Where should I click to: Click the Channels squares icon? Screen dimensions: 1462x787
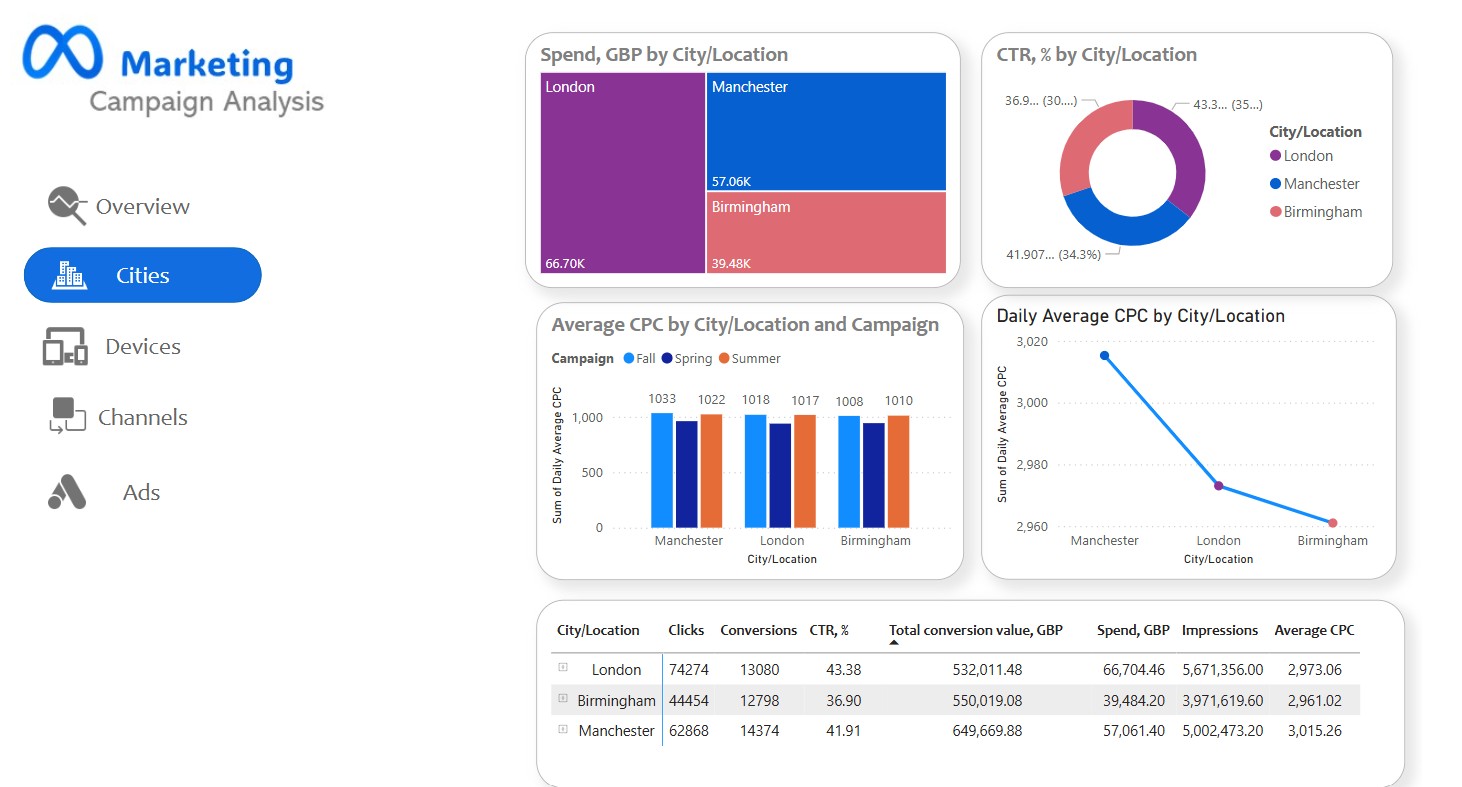click(67, 416)
